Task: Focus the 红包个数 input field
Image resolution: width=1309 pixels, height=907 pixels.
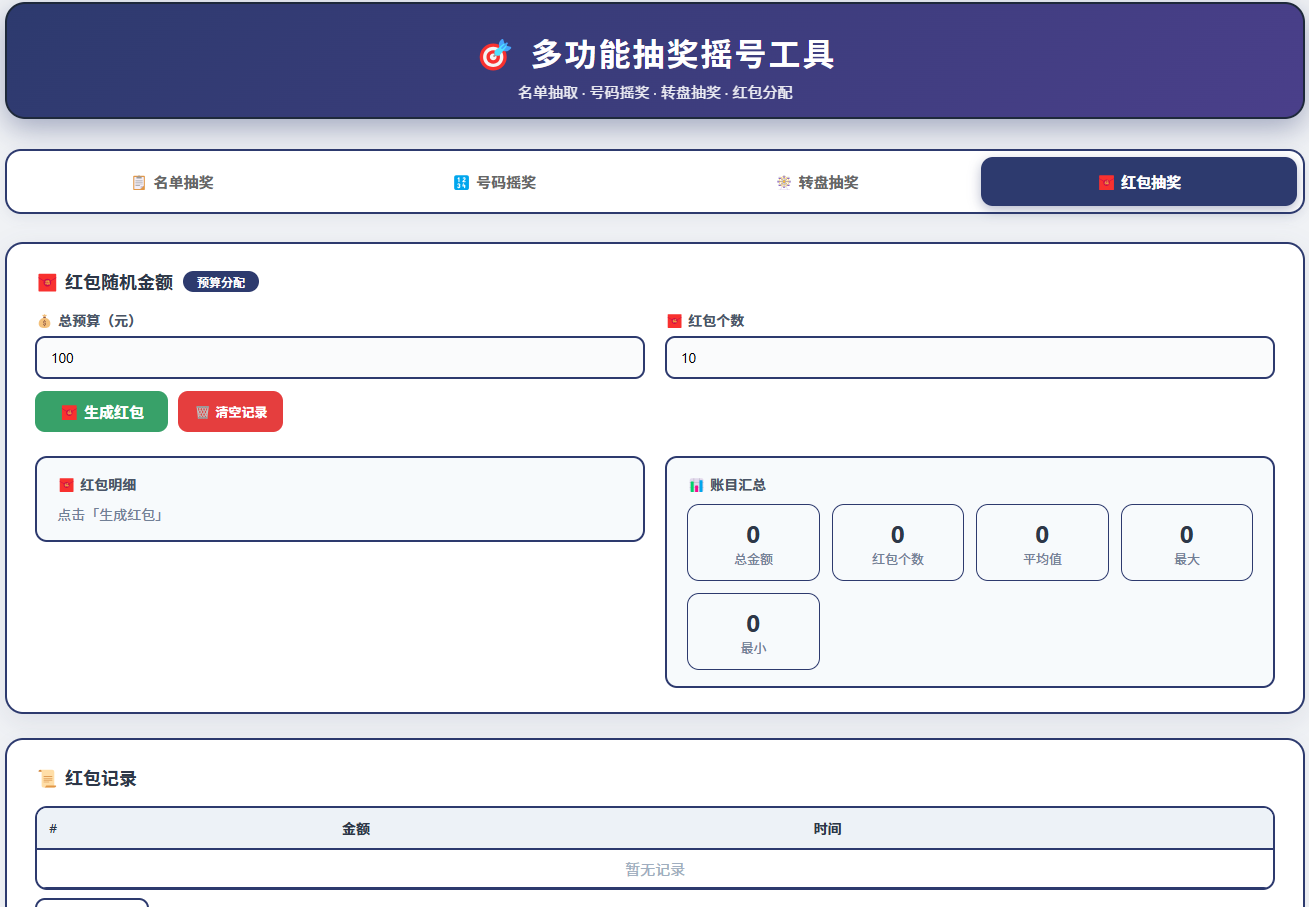Action: [970, 358]
